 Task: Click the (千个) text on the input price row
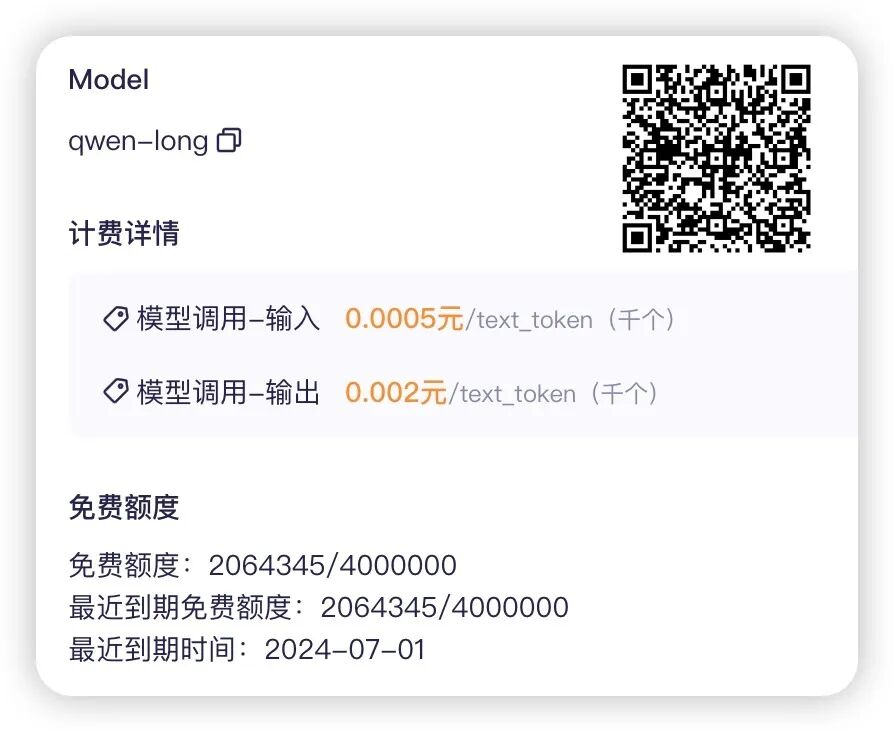641,319
